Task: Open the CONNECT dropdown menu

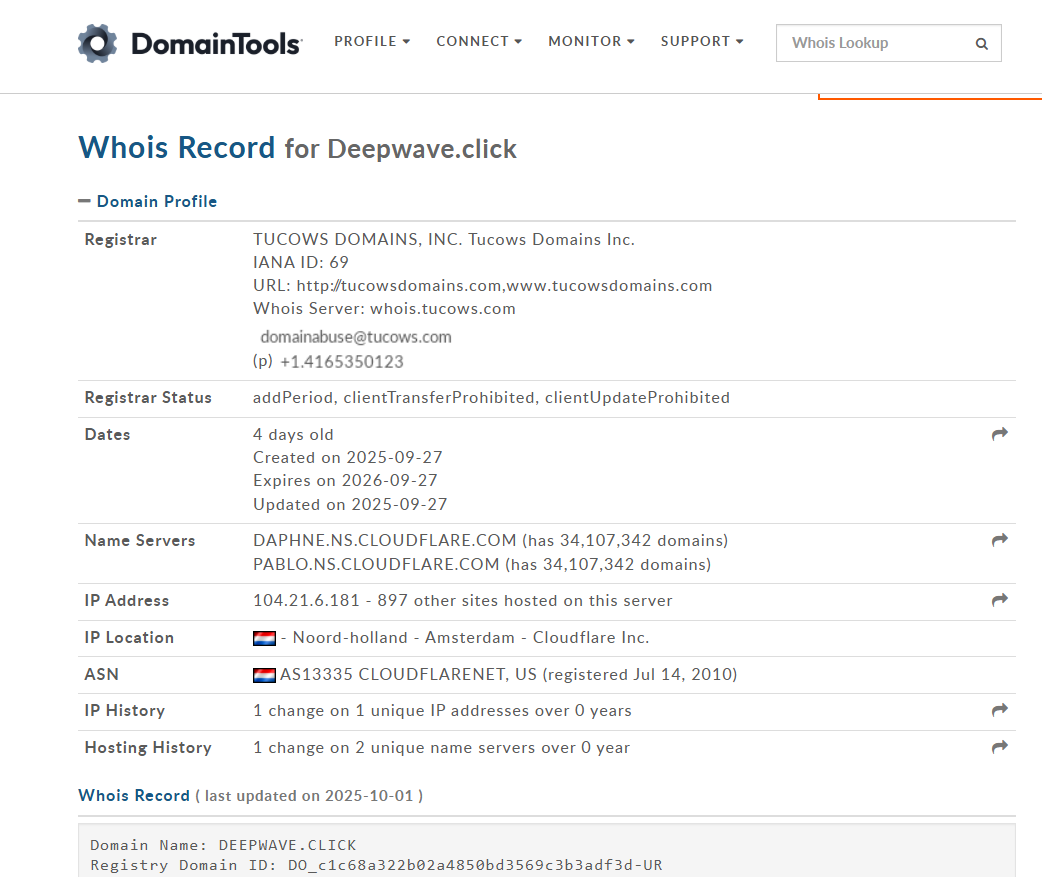Action: click(x=479, y=41)
